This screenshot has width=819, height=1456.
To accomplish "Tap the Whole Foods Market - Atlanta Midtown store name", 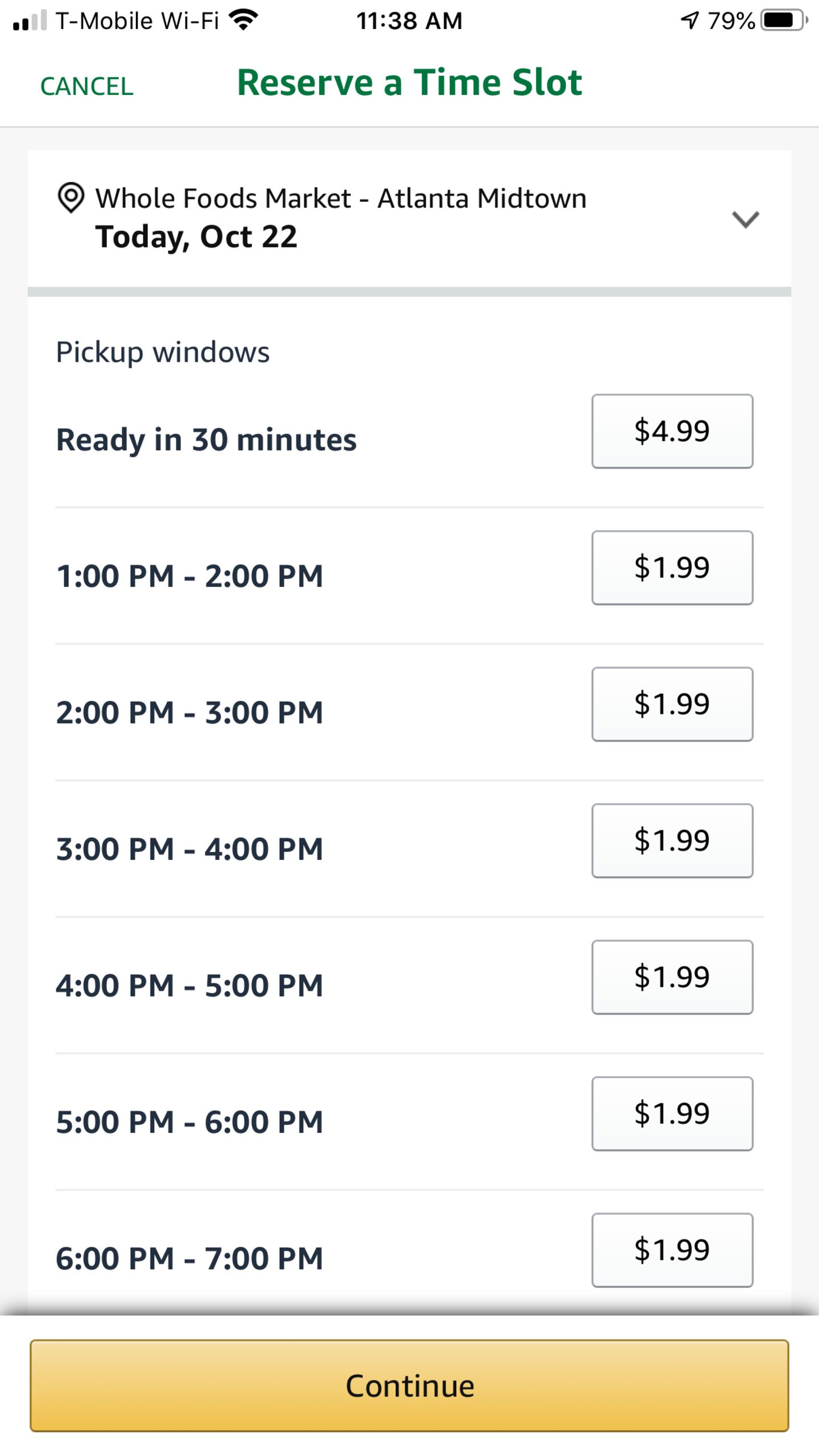I will tap(341, 198).
